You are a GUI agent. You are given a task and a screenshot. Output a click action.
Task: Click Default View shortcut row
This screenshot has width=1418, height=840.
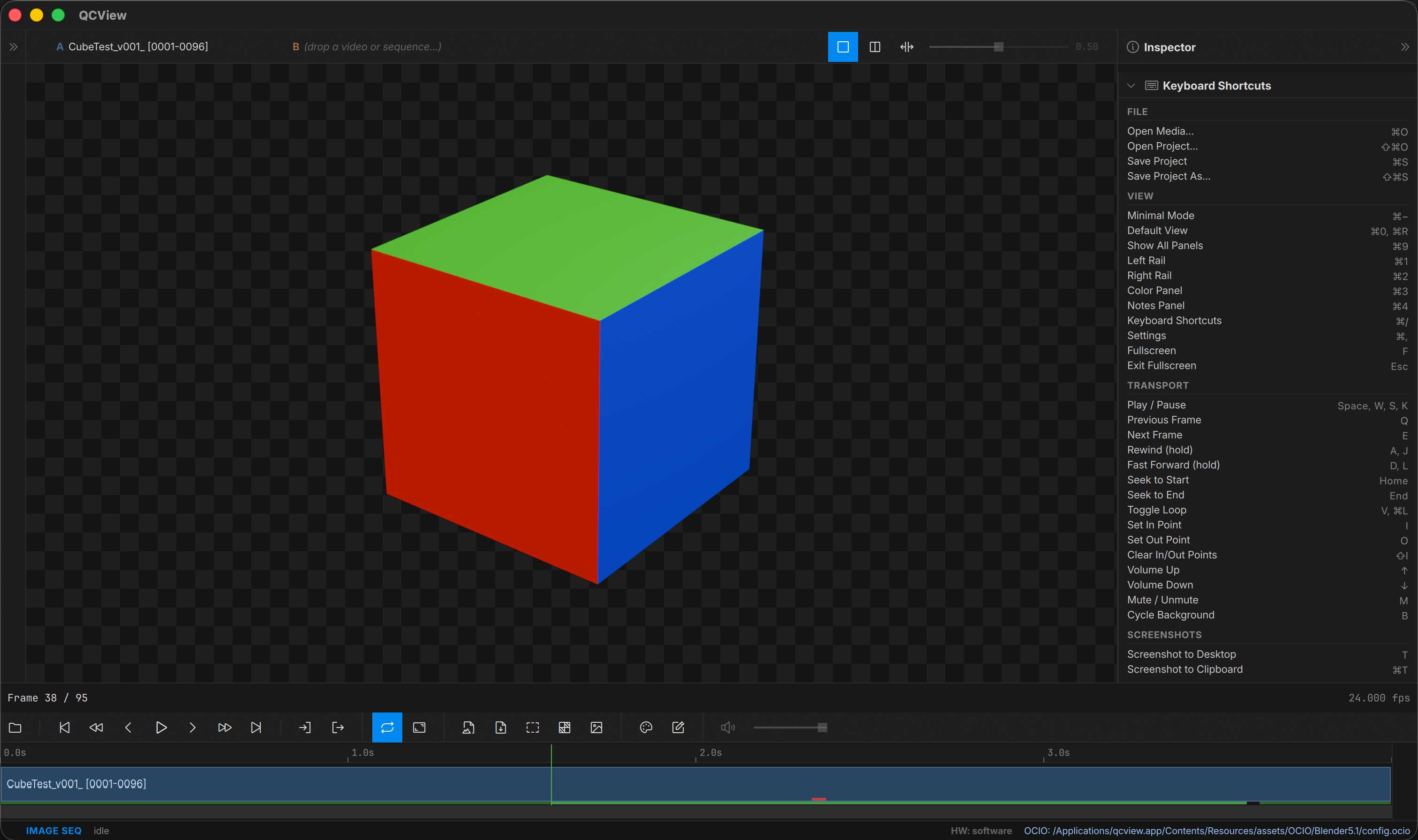click(x=1267, y=230)
